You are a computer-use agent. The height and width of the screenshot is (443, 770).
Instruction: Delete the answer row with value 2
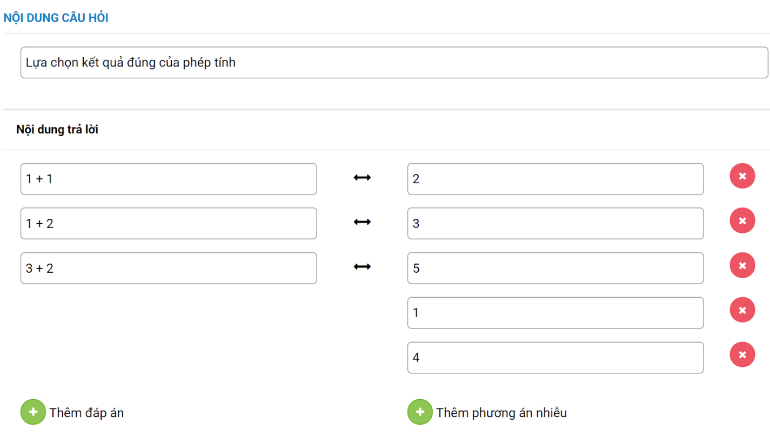(x=742, y=177)
